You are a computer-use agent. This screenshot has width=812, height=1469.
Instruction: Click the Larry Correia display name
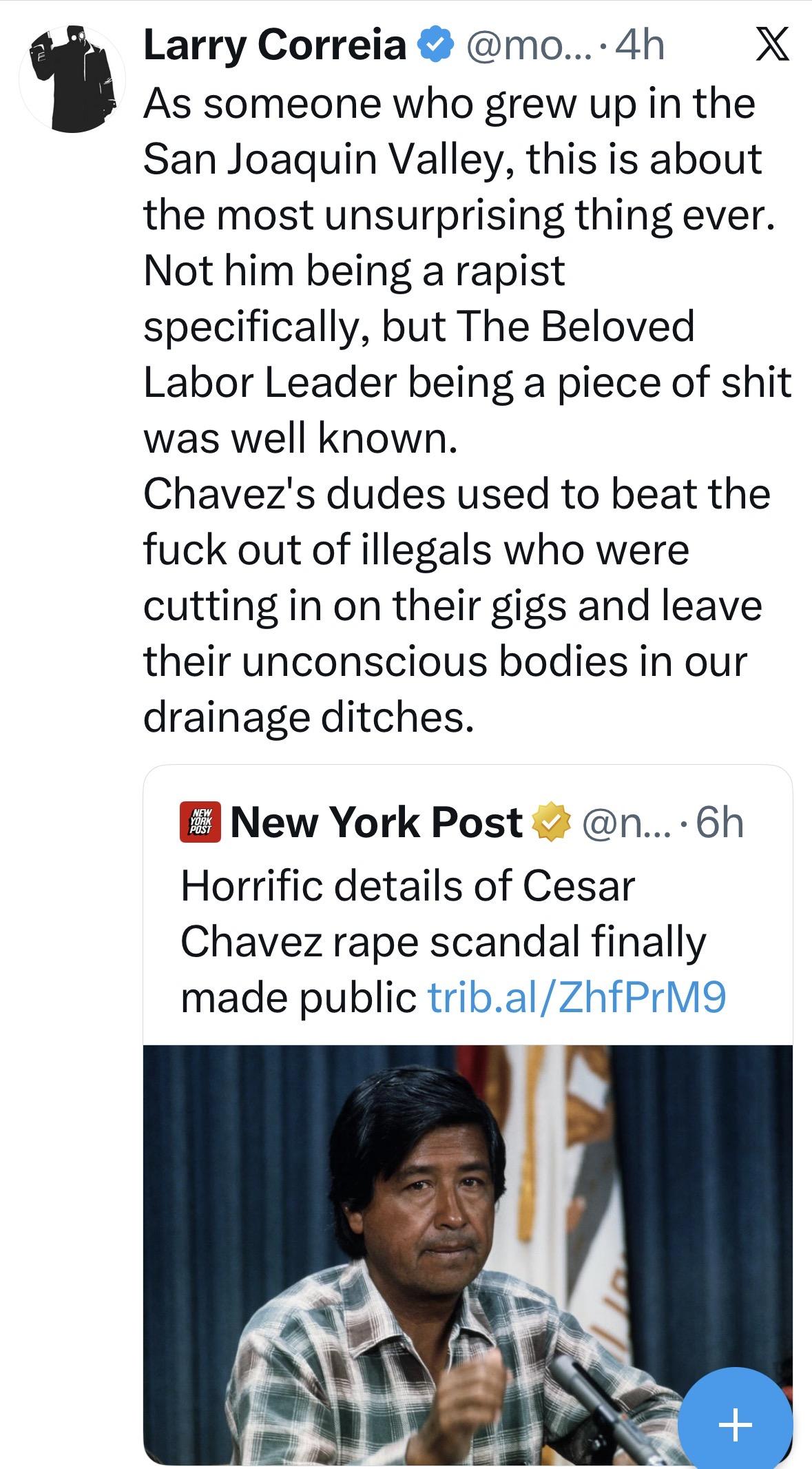pyautogui.click(x=274, y=46)
